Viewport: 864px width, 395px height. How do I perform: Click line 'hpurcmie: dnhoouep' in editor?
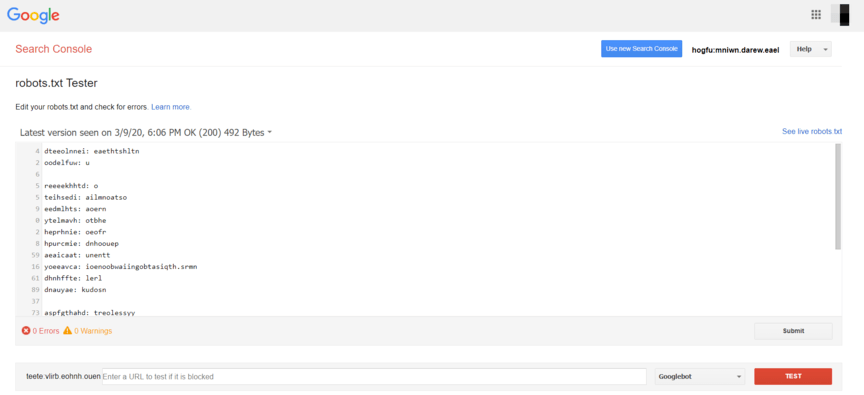82,244
